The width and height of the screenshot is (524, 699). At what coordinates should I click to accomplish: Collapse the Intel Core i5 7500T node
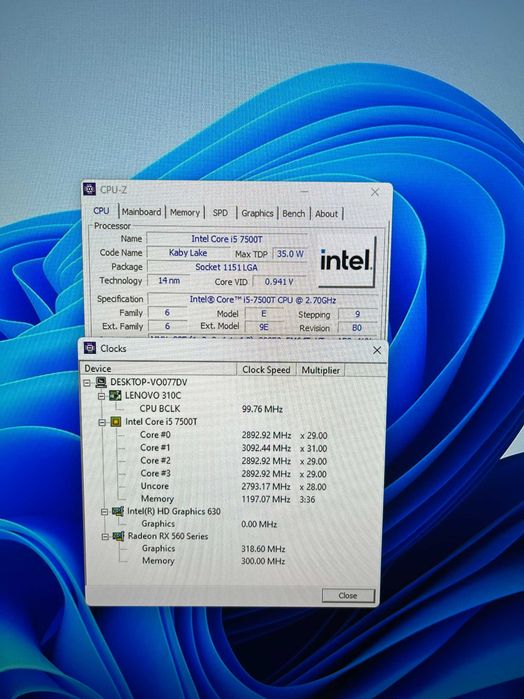102,422
